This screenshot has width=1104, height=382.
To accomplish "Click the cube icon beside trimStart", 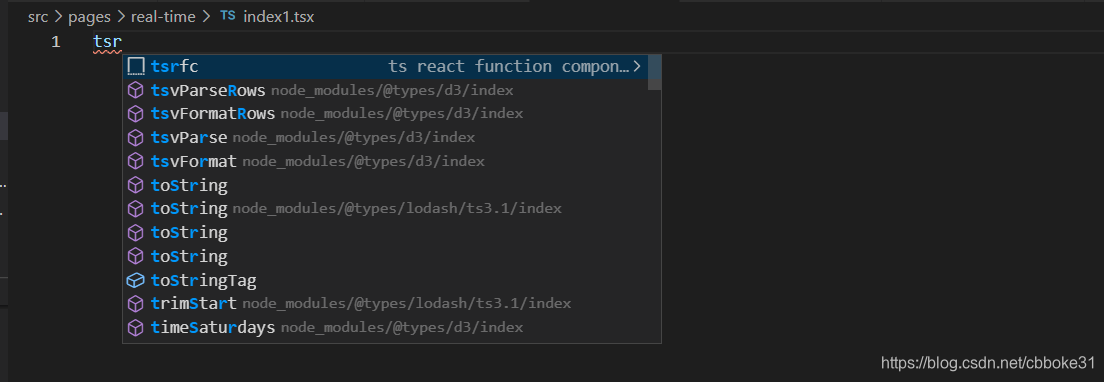I will click(136, 304).
